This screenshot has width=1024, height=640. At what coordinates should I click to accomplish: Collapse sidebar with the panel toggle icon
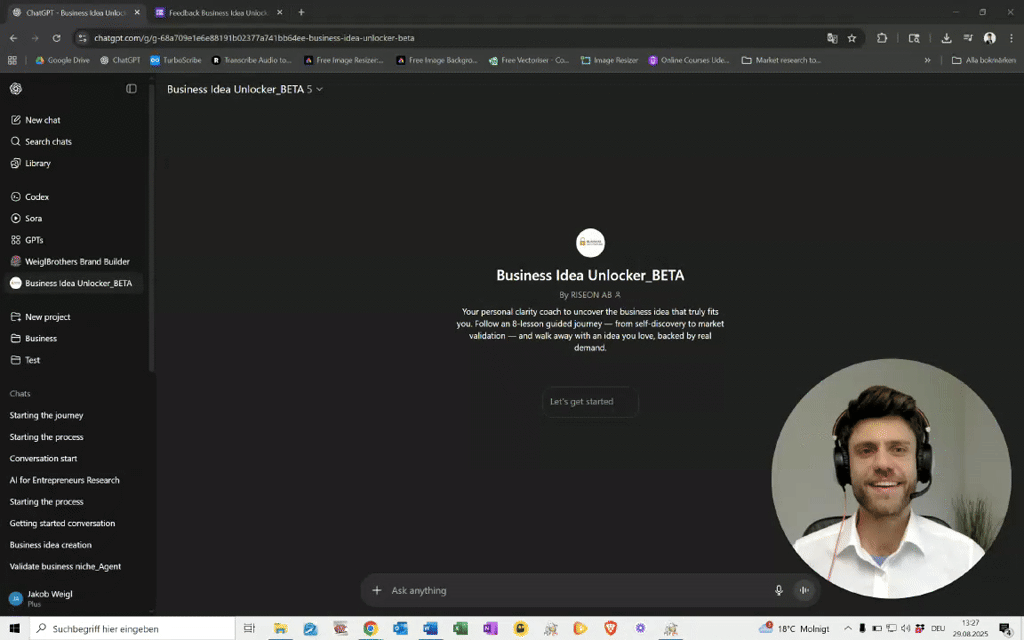click(x=131, y=89)
